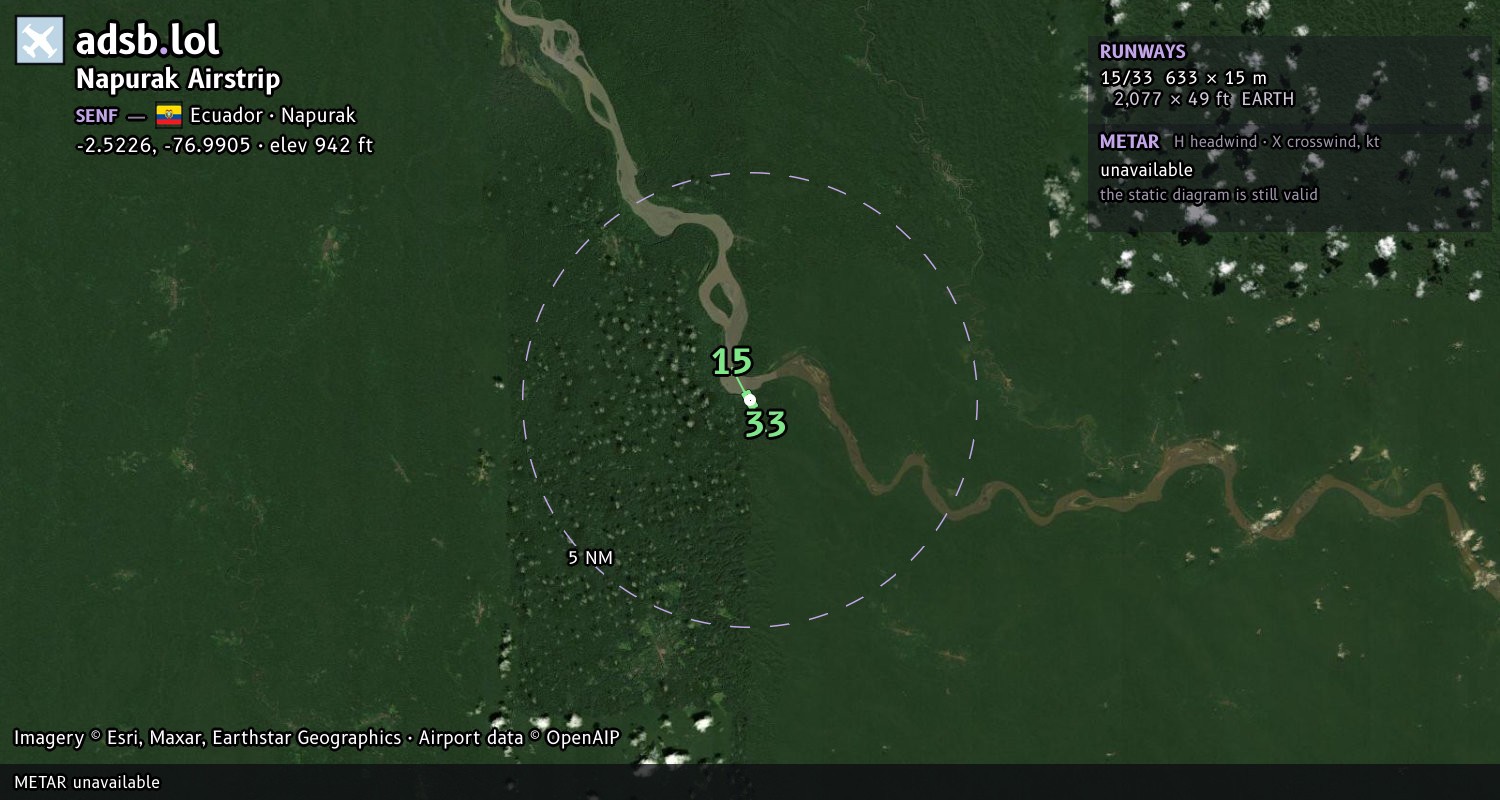
Task: Click "the static diagram is still valid" note
Action: coord(1209,195)
